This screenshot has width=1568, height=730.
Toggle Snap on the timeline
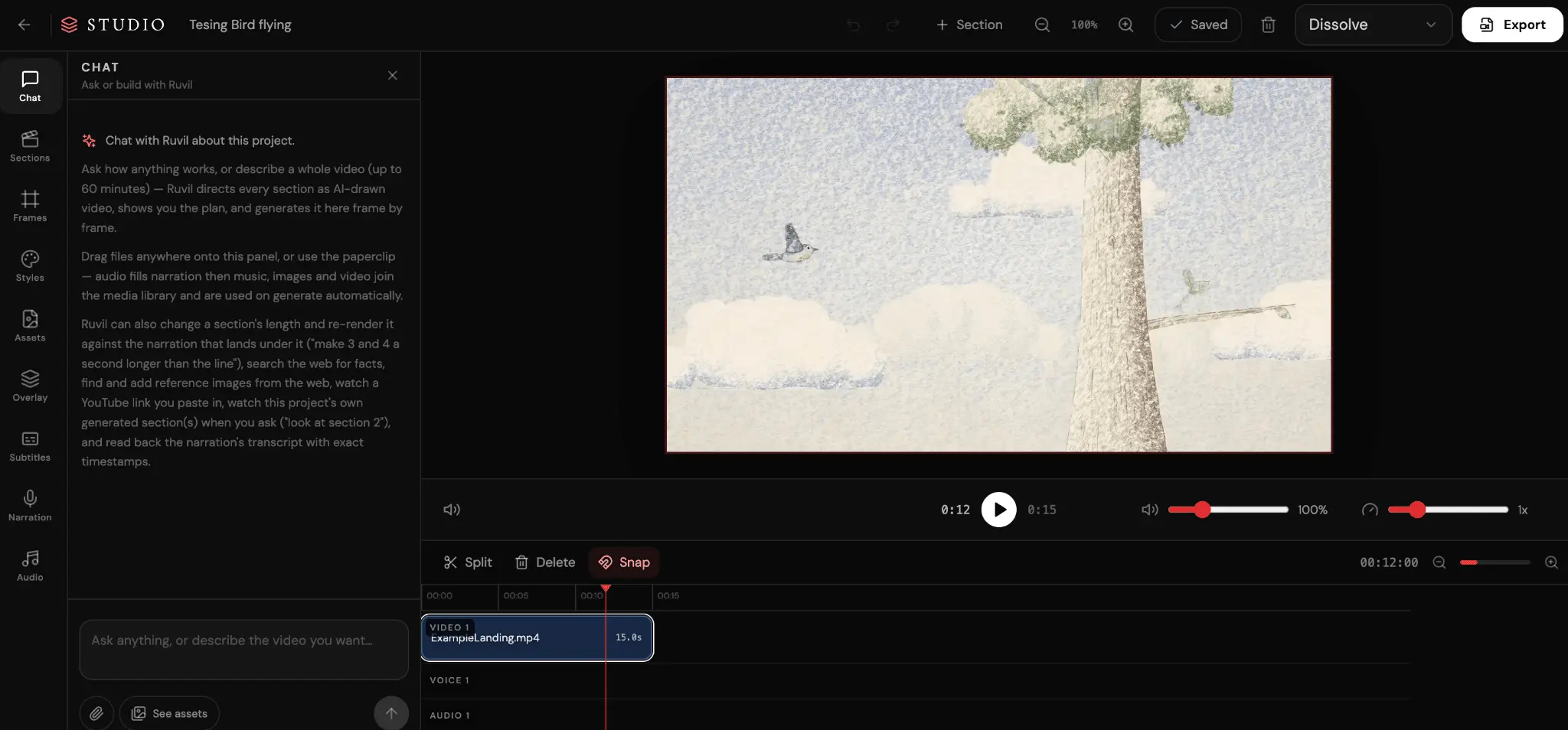point(624,562)
